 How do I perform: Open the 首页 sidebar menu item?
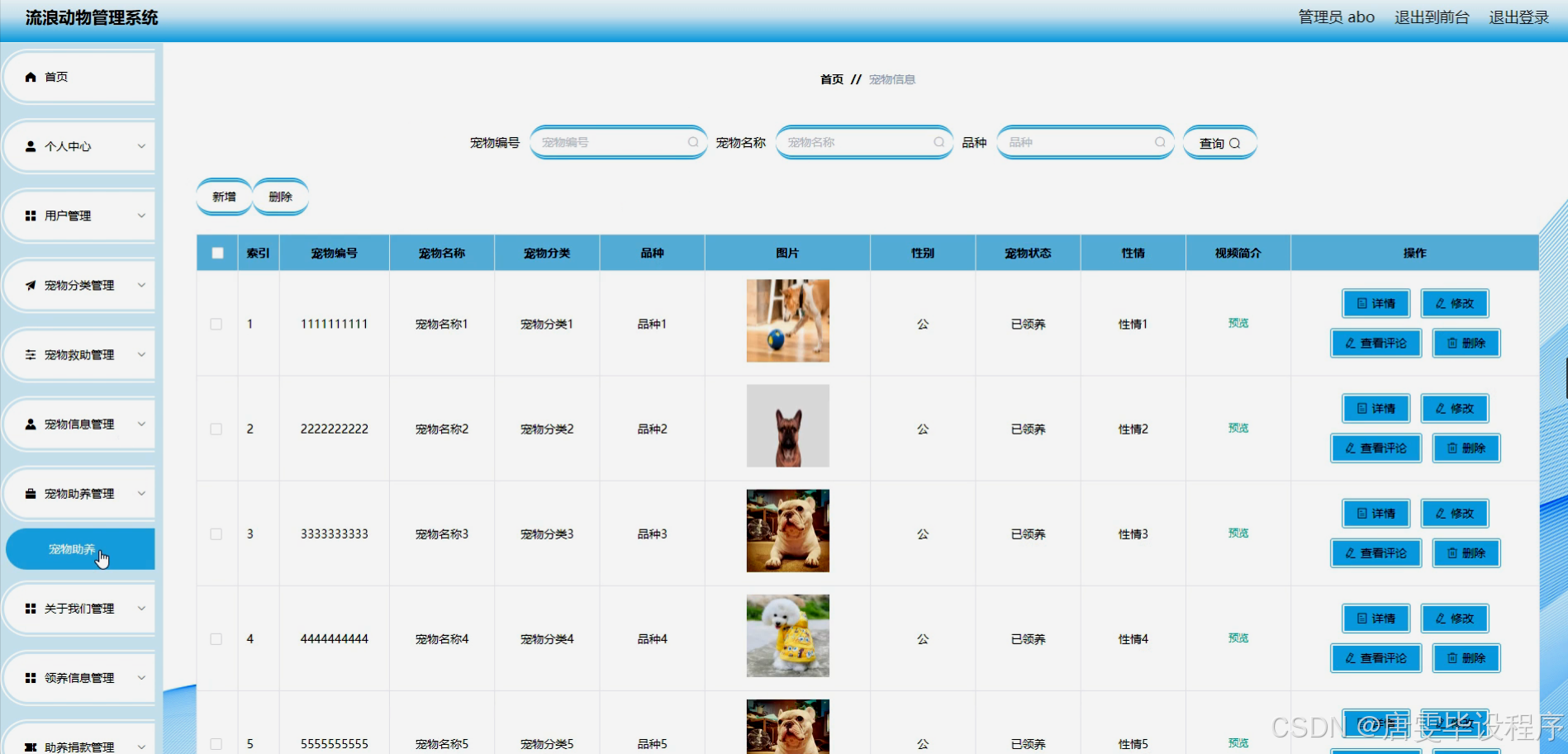[79, 77]
